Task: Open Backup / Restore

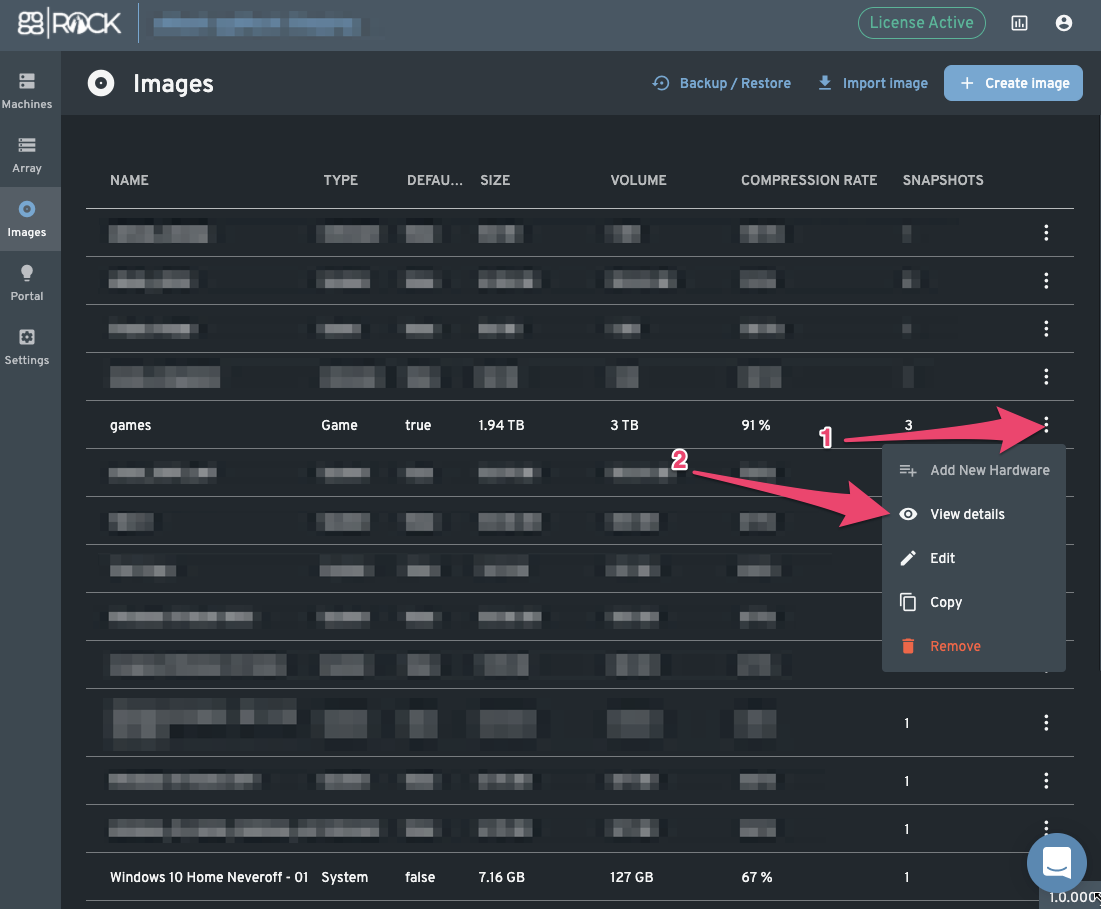Action: tap(721, 83)
